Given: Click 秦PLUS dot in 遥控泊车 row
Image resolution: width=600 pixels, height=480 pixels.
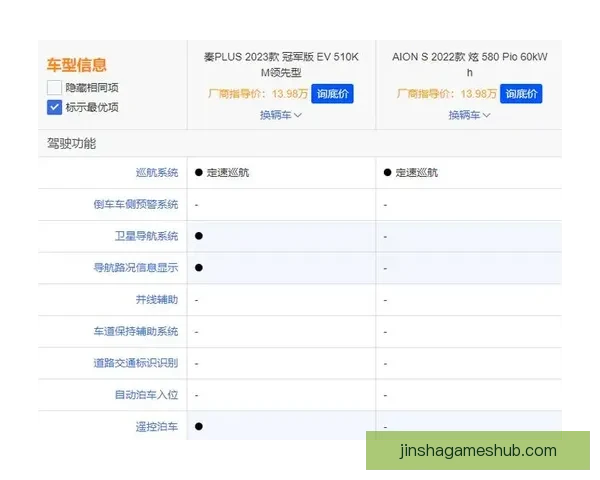Looking at the screenshot, I should click(199, 426).
